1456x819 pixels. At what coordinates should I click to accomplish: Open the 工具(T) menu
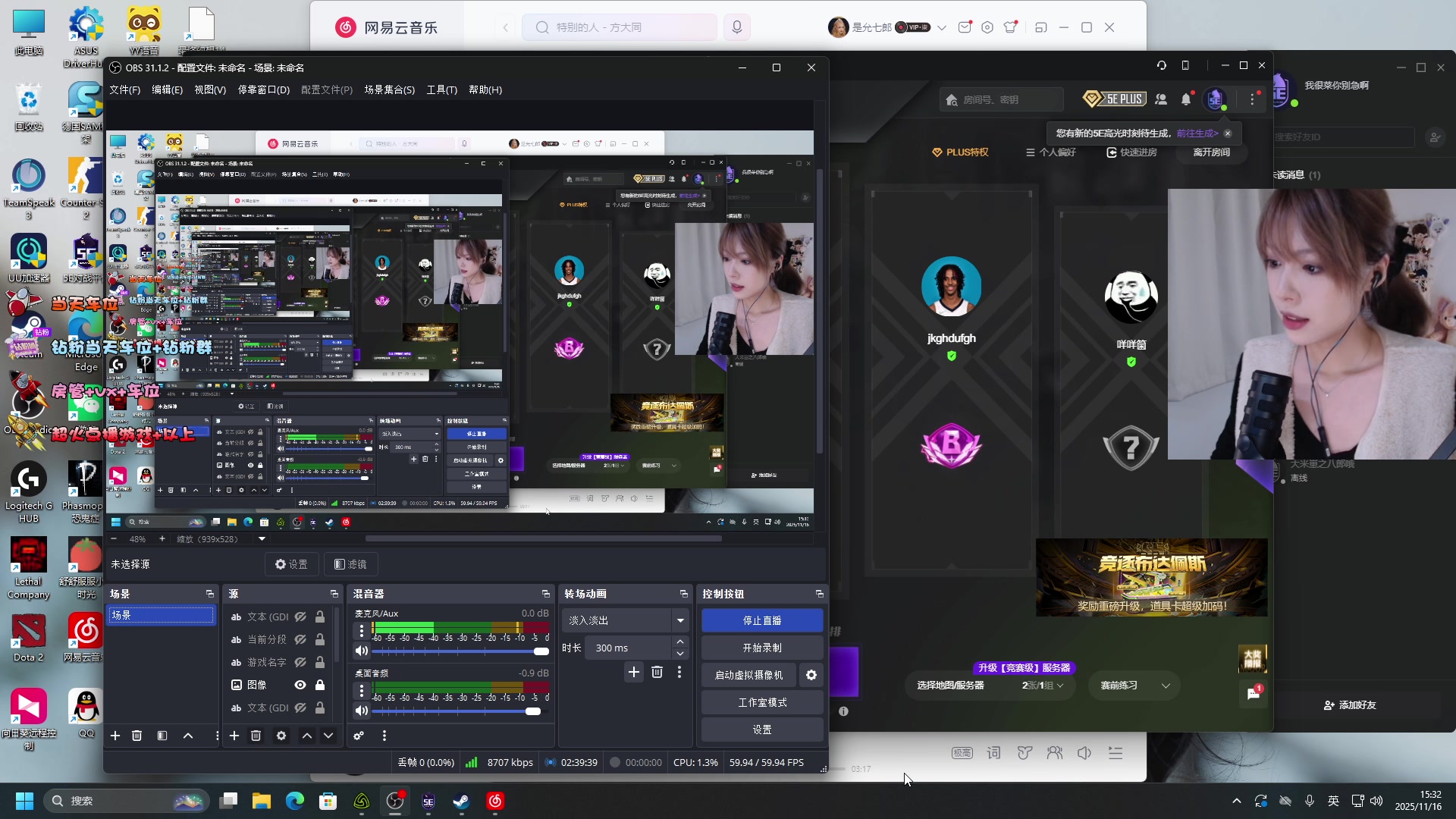tap(441, 89)
